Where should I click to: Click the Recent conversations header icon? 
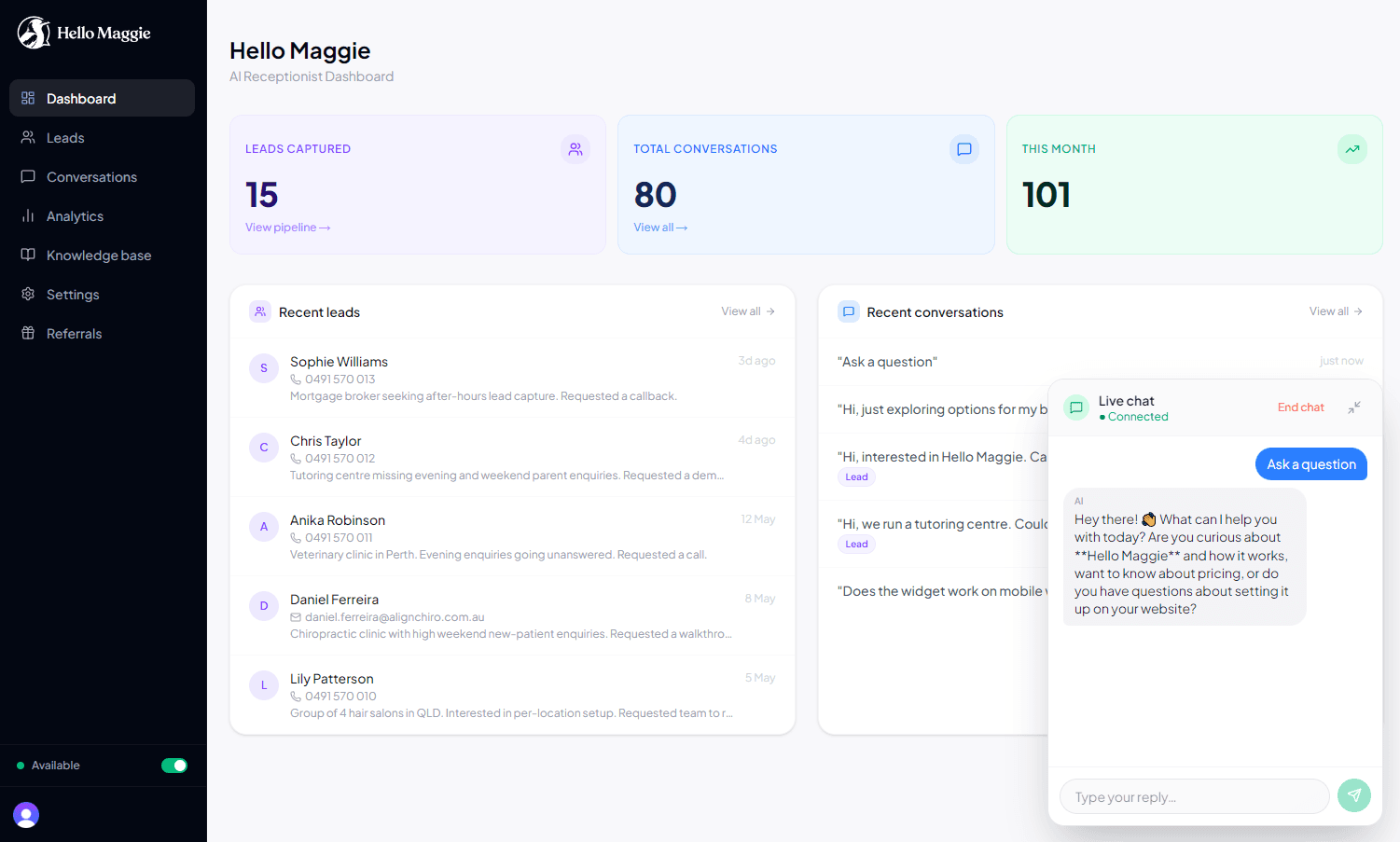click(849, 311)
